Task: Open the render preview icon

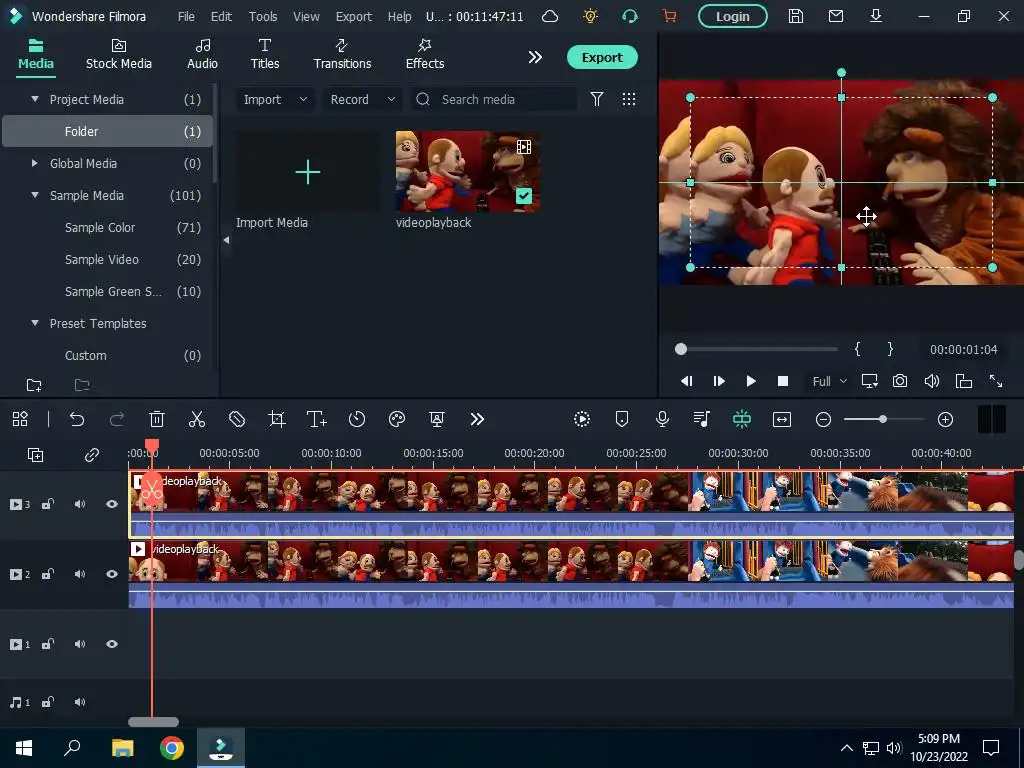Action: pyautogui.click(x=582, y=419)
